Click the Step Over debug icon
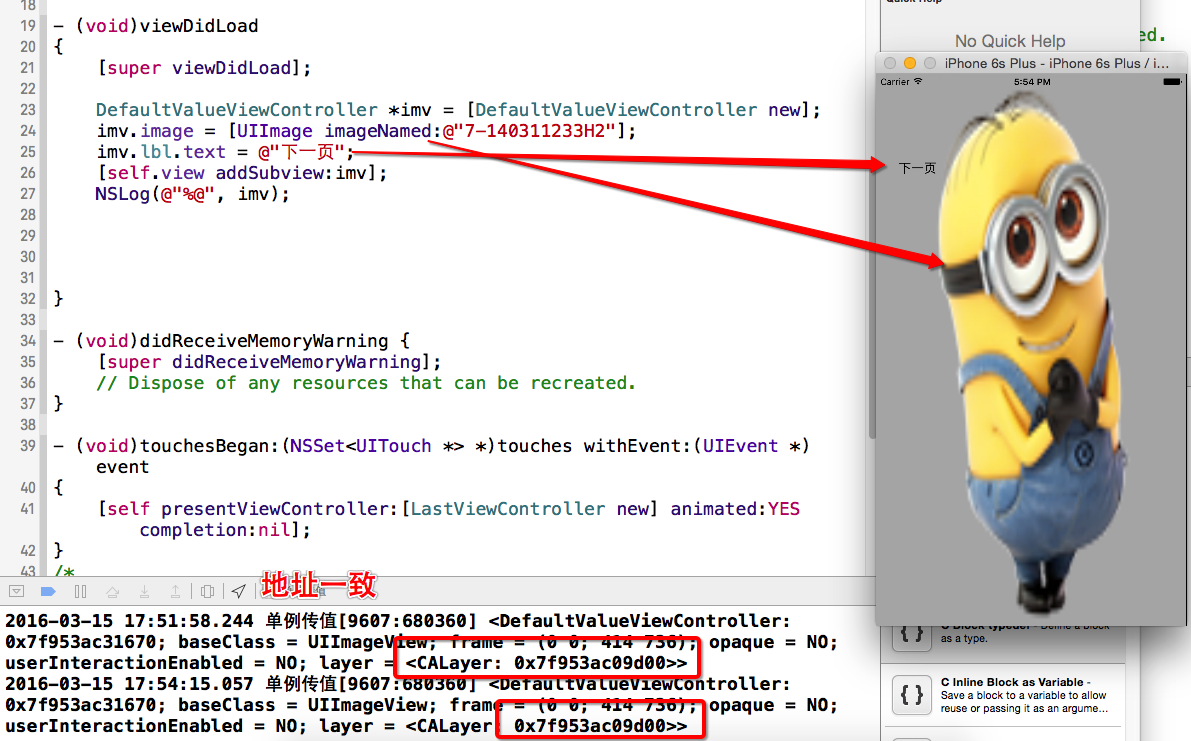 (x=112, y=591)
